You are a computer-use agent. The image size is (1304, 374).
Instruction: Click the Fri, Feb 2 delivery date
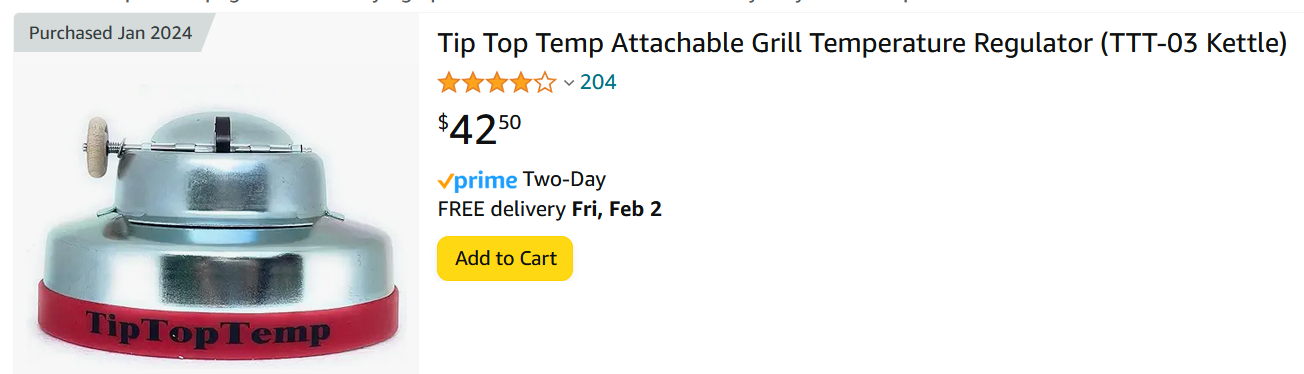[617, 209]
